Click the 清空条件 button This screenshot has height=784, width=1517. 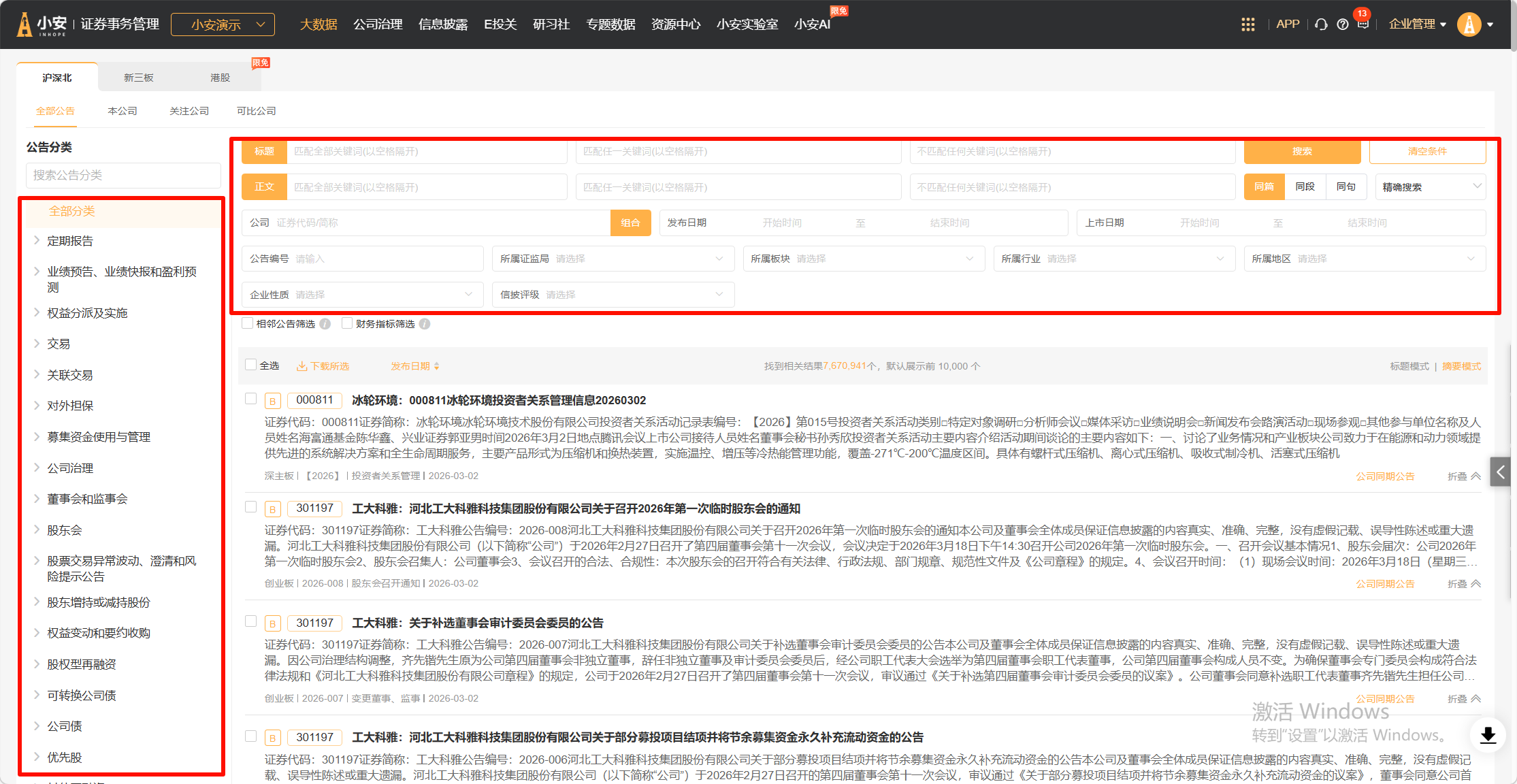pos(1426,151)
